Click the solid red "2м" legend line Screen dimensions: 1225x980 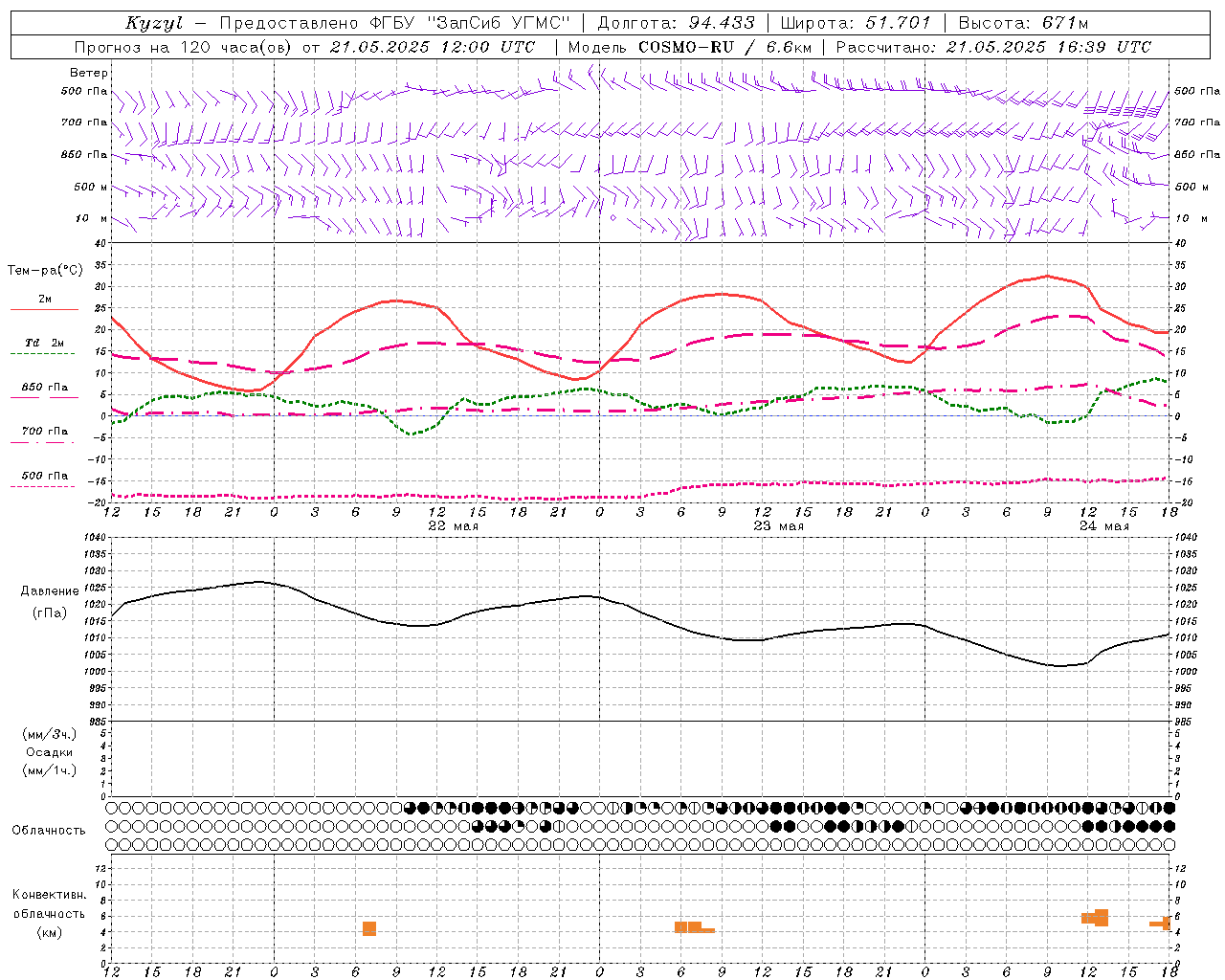[x=44, y=309]
